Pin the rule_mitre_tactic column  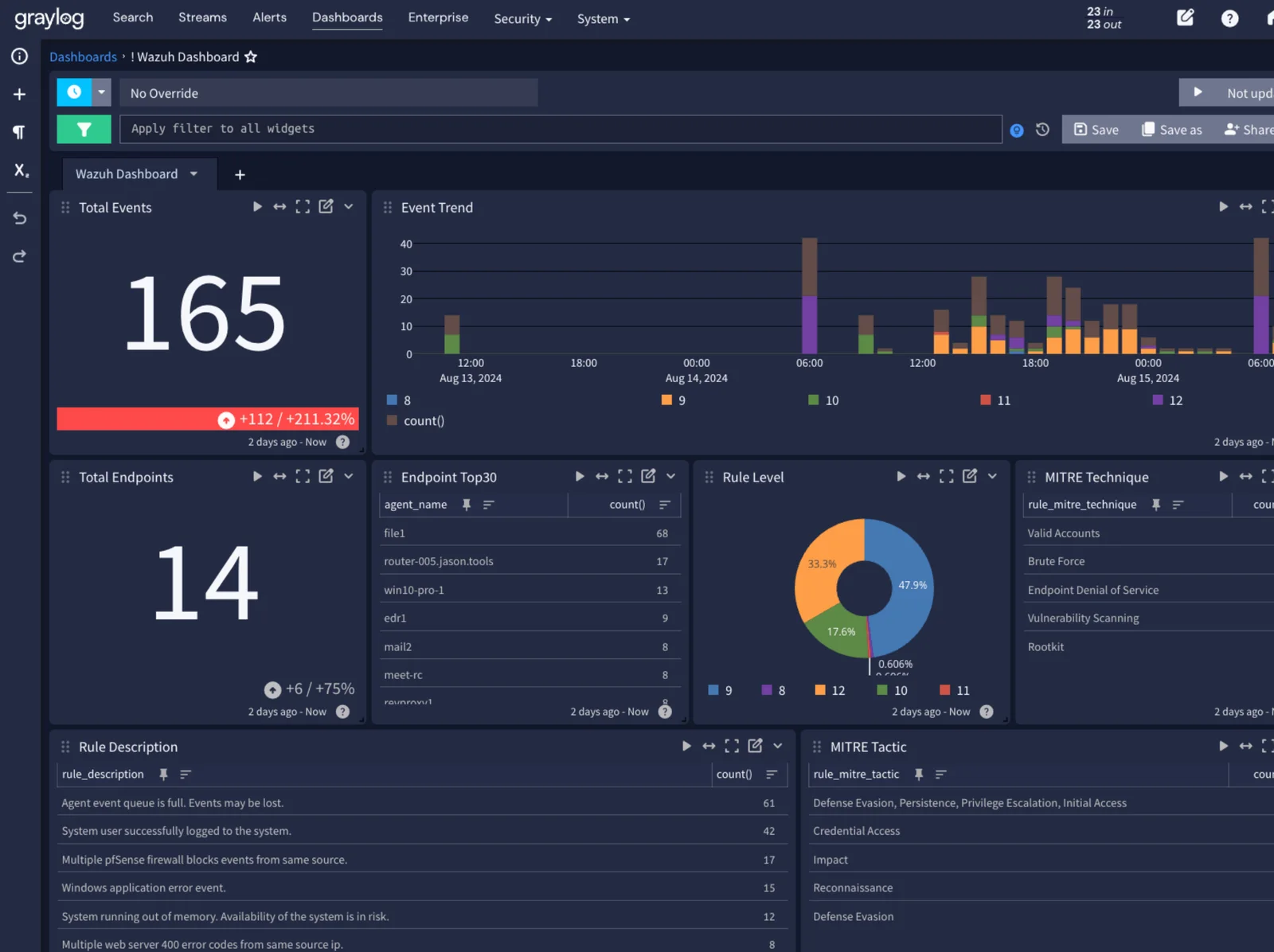coord(918,774)
